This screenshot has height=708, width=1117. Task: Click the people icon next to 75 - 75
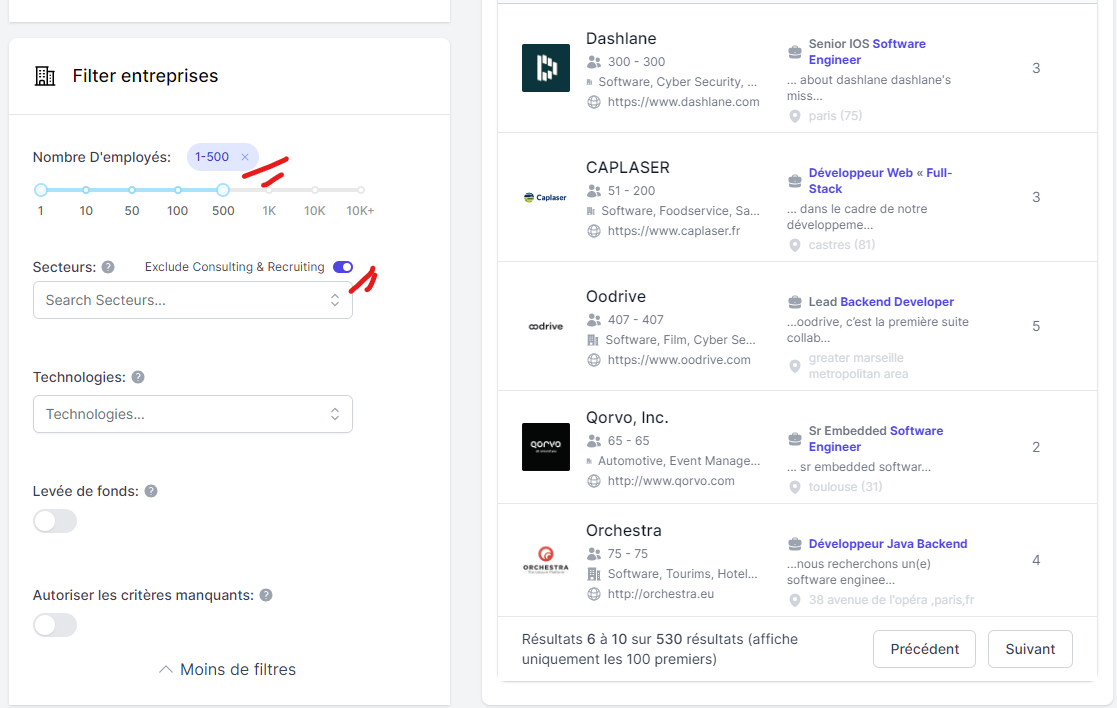pyautogui.click(x=593, y=553)
